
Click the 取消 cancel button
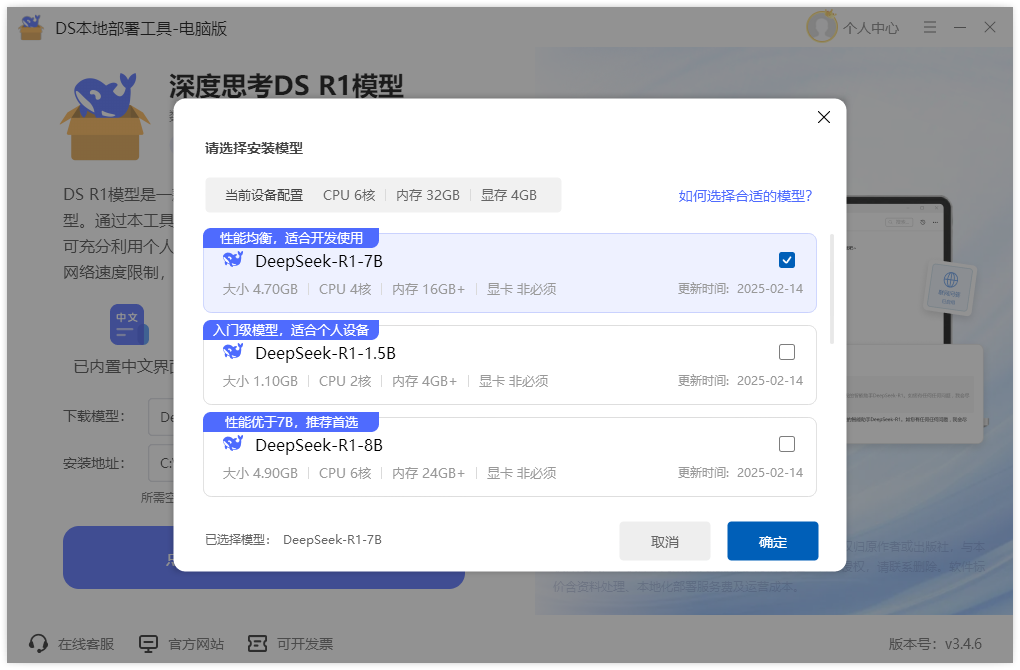[x=664, y=541]
